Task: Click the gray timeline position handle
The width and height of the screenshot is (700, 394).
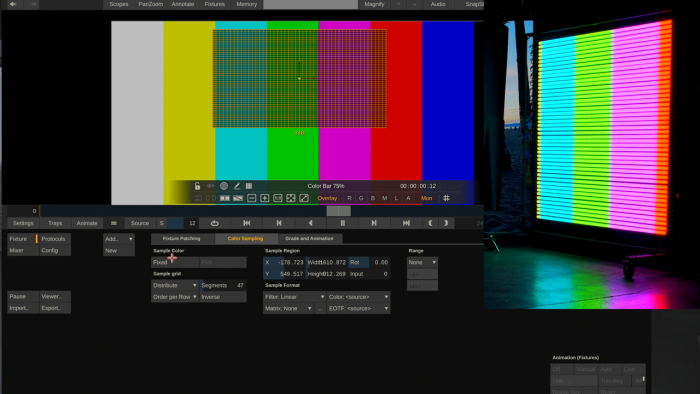Action: 338,211
